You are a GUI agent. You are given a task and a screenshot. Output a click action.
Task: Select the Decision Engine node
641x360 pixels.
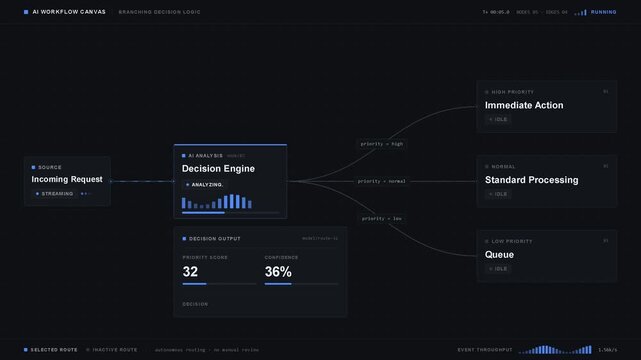click(230, 181)
